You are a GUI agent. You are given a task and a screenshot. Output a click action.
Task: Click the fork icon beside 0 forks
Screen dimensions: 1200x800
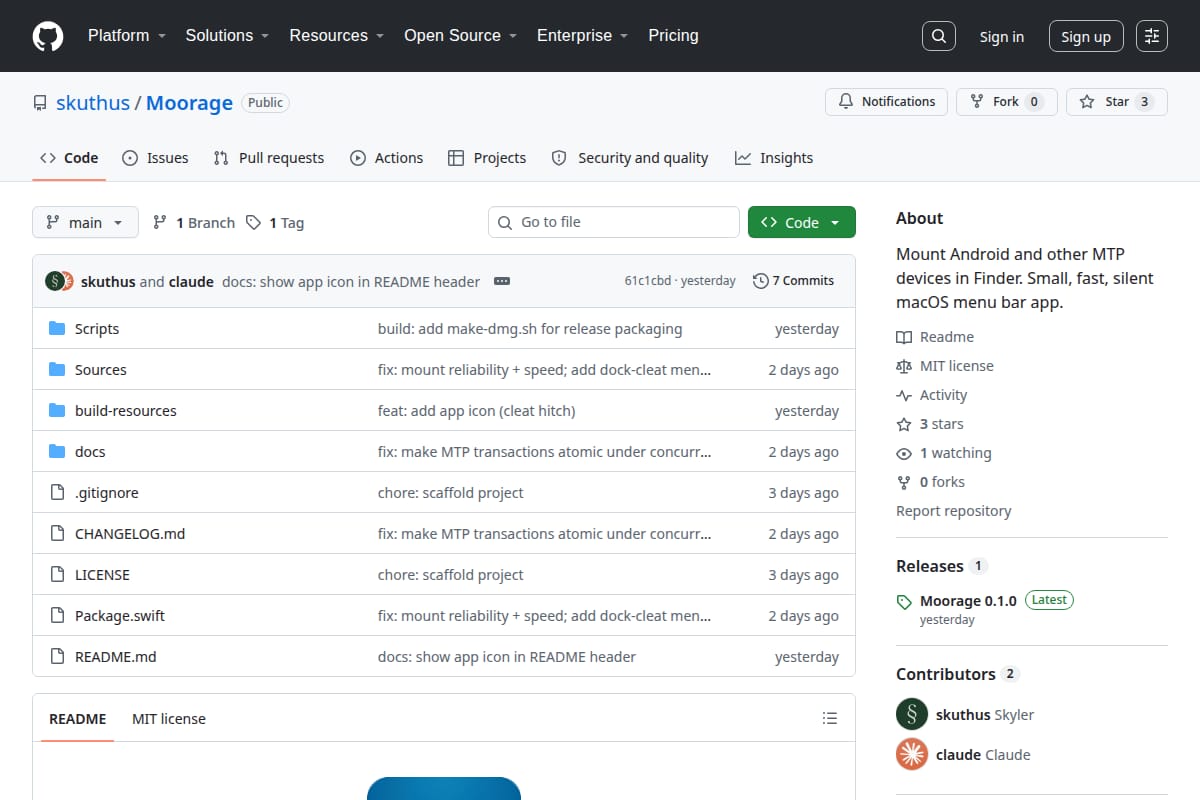pos(904,482)
